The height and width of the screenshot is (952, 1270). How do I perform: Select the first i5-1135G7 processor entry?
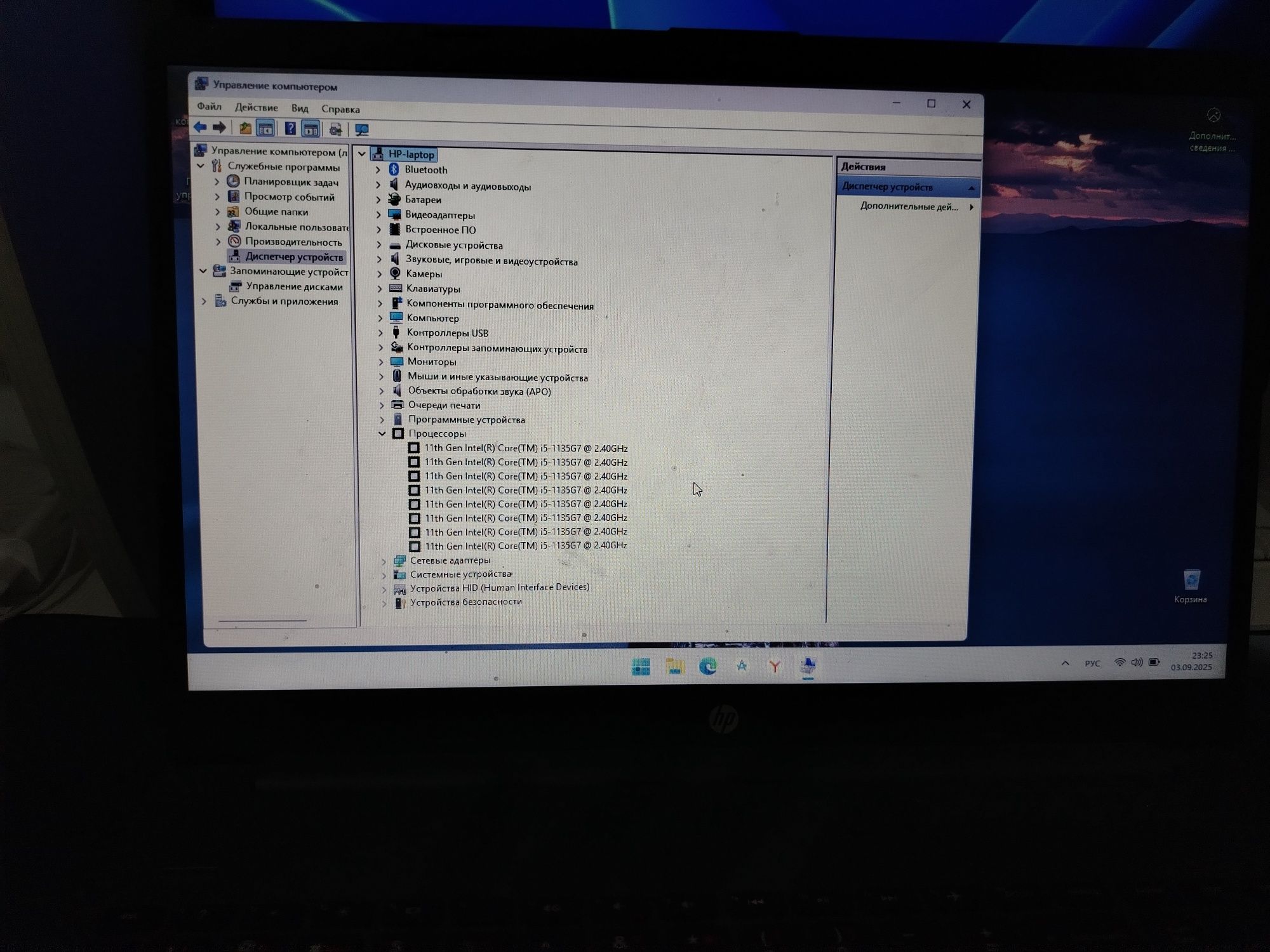[526, 448]
